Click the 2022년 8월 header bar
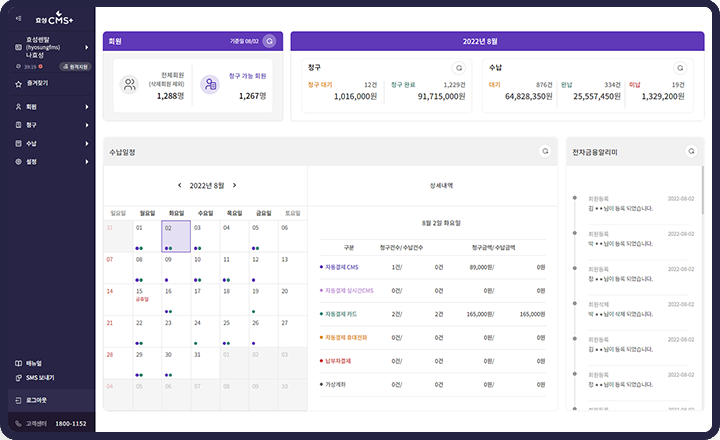 tap(497, 41)
